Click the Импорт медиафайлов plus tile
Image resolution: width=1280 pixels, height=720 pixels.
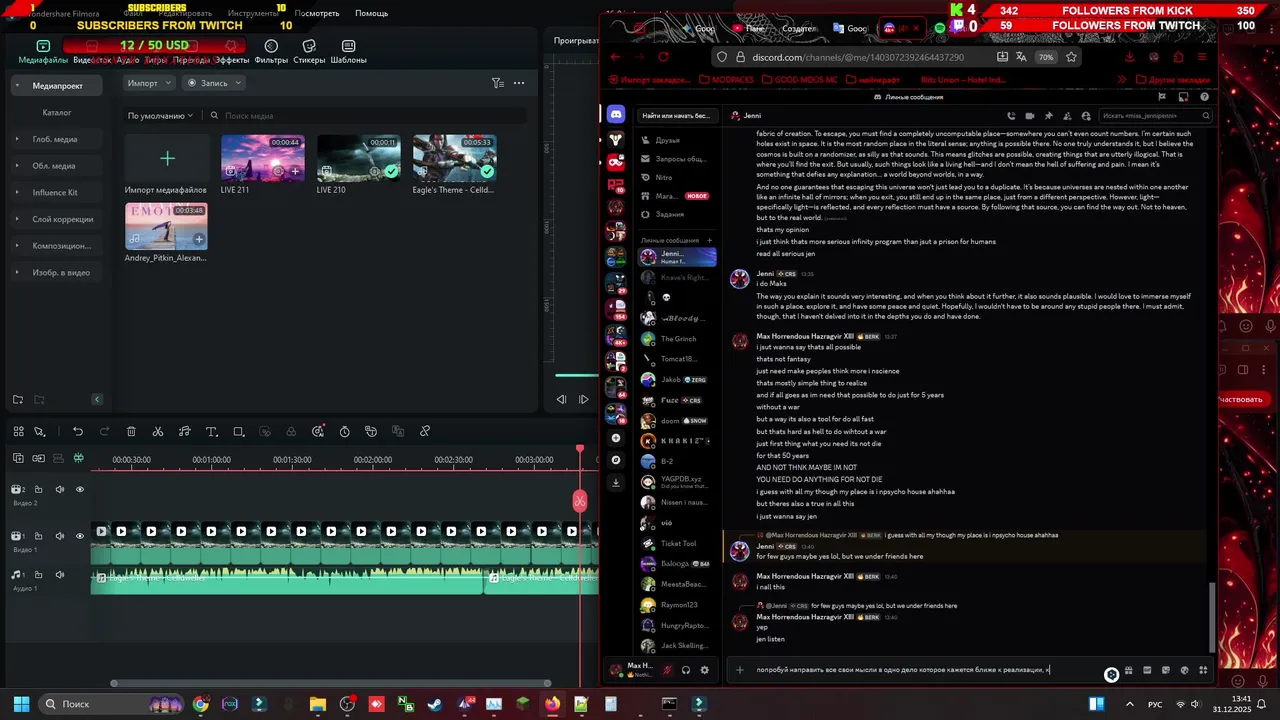(167, 158)
